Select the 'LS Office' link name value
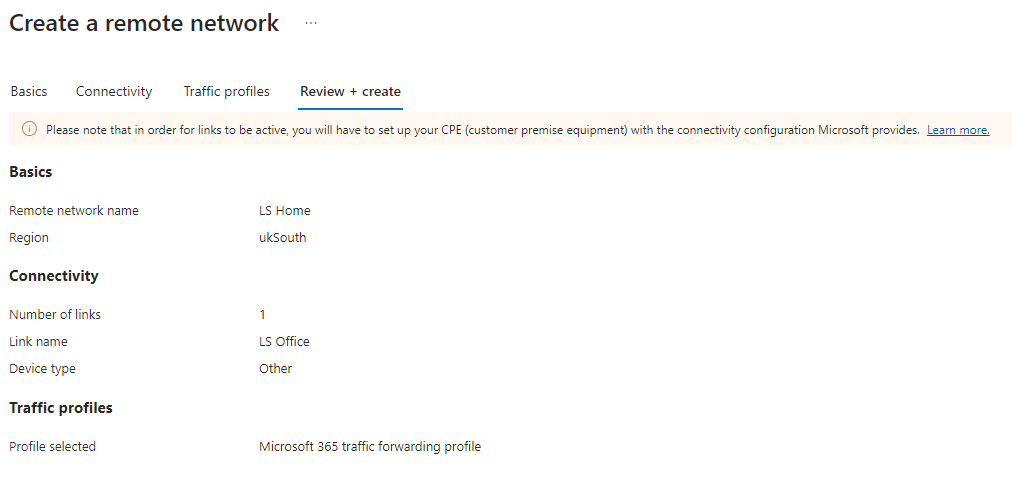Viewport: 1012px width, 500px height. pyautogui.click(x=284, y=342)
